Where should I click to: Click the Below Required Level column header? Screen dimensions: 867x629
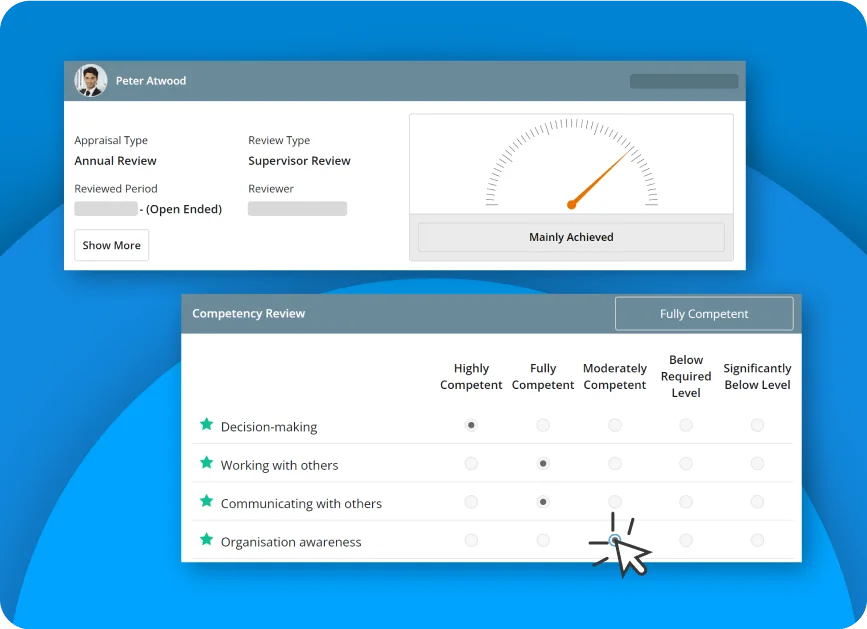[x=686, y=376]
